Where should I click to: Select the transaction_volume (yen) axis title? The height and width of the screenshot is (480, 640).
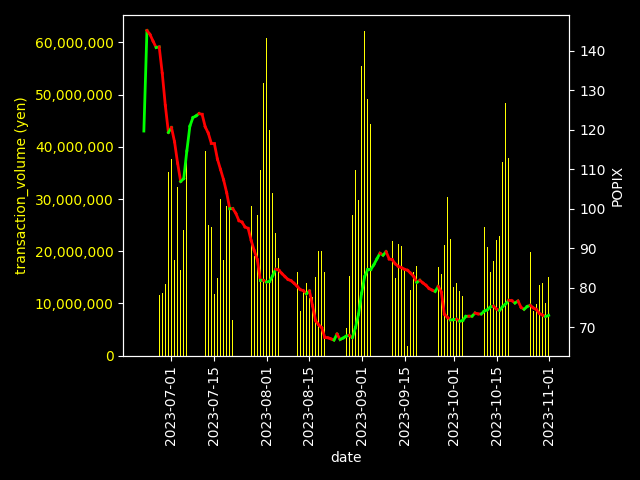20,186
